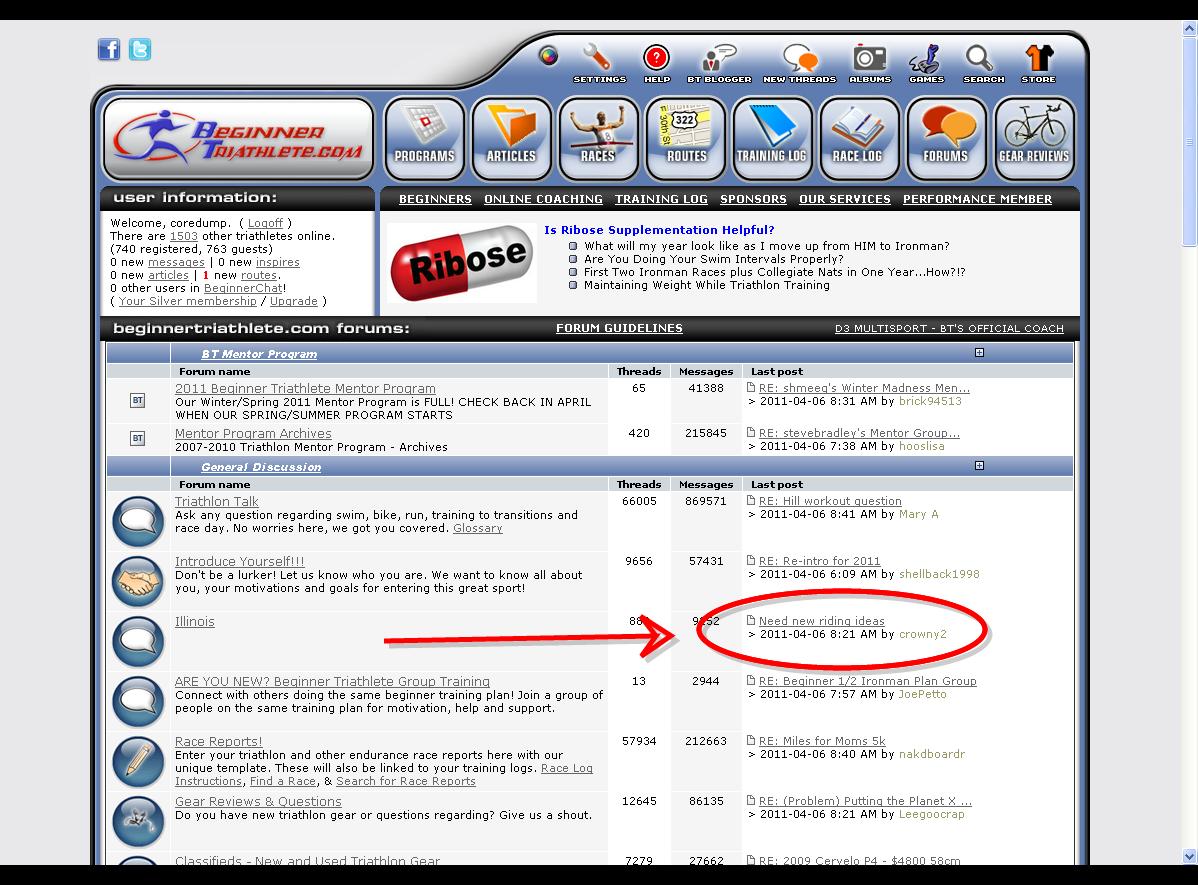Open the Races runner button
Image resolution: width=1198 pixels, height=885 pixels.
(599, 138)
